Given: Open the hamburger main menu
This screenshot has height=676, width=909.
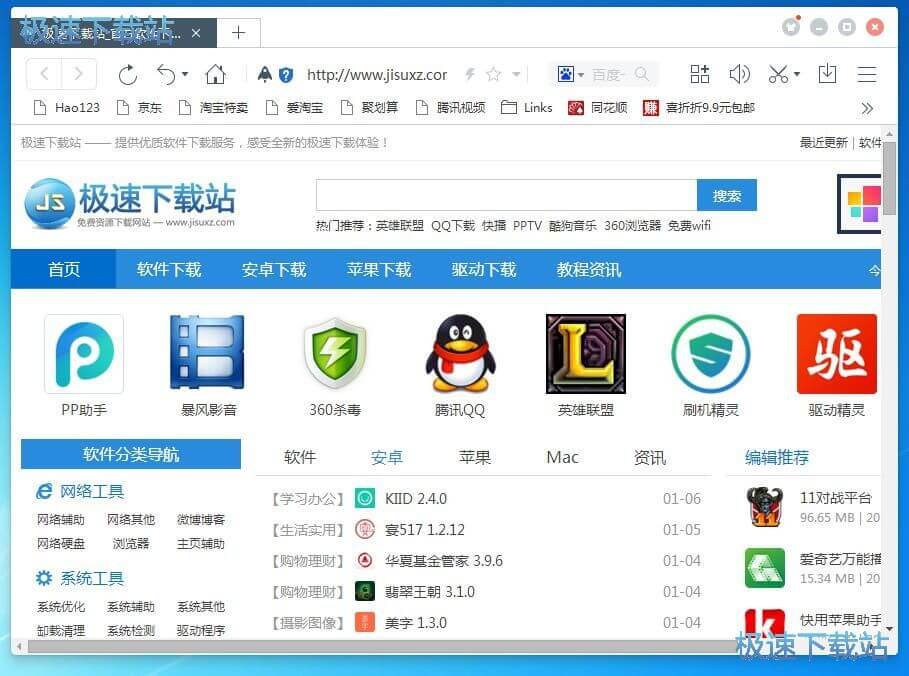Looking at the screenshot, I should coord(867,74).
